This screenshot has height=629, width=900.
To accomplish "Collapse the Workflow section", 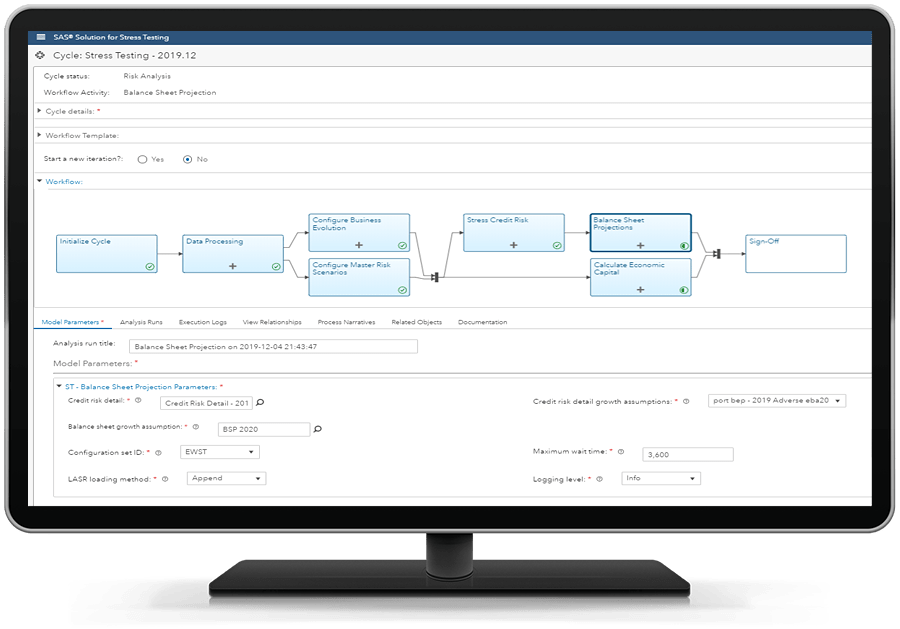I will point(39,181).
